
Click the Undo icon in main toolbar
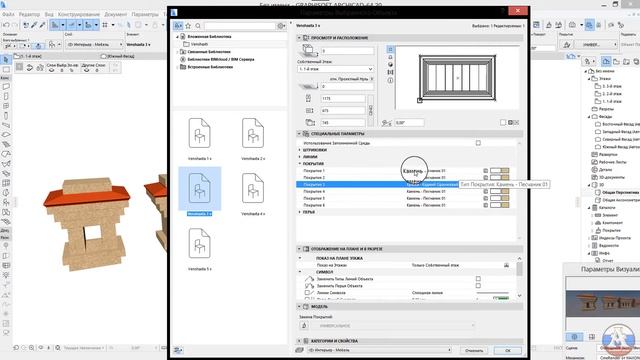pyautogui.click(x=6, y=25)
